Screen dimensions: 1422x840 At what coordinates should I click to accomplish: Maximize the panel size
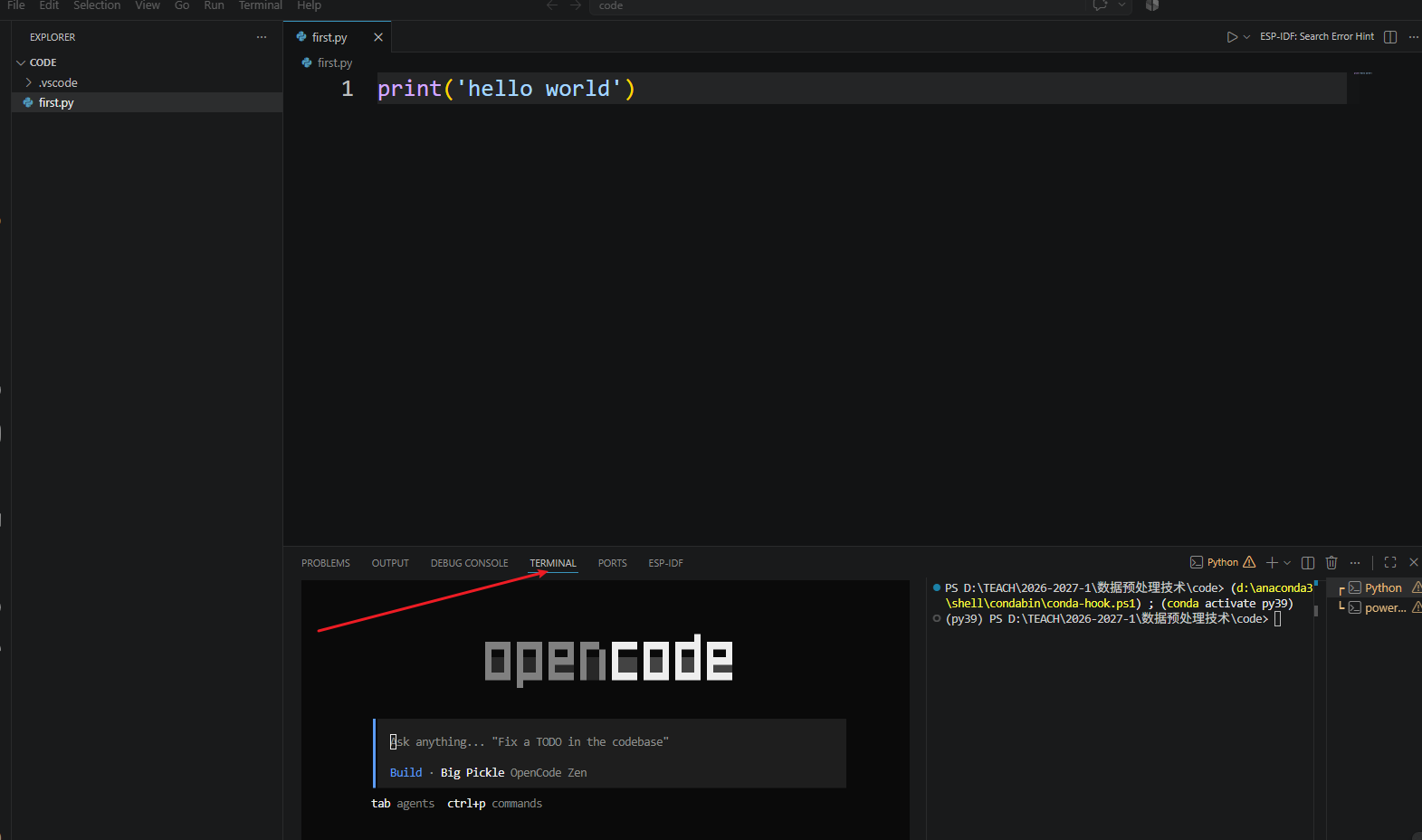click(1390, 562)
